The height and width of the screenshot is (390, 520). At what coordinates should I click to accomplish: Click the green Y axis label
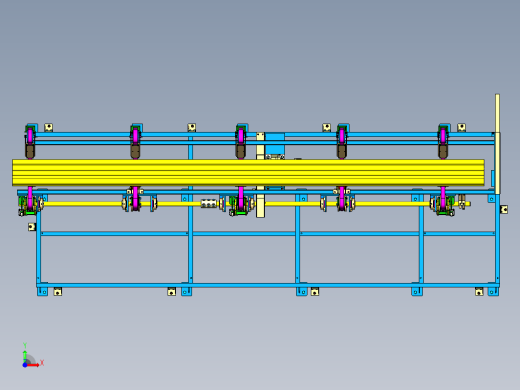25,345
